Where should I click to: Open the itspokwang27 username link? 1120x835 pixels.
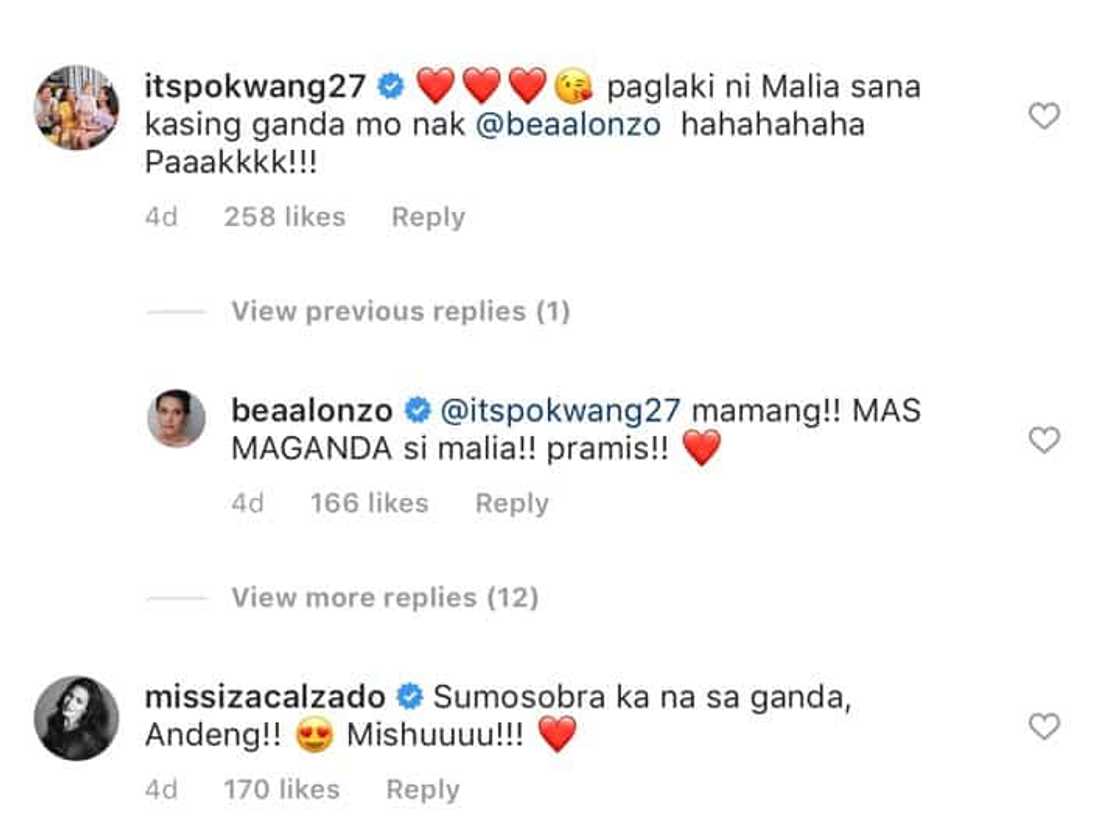[x=256, y=87]
